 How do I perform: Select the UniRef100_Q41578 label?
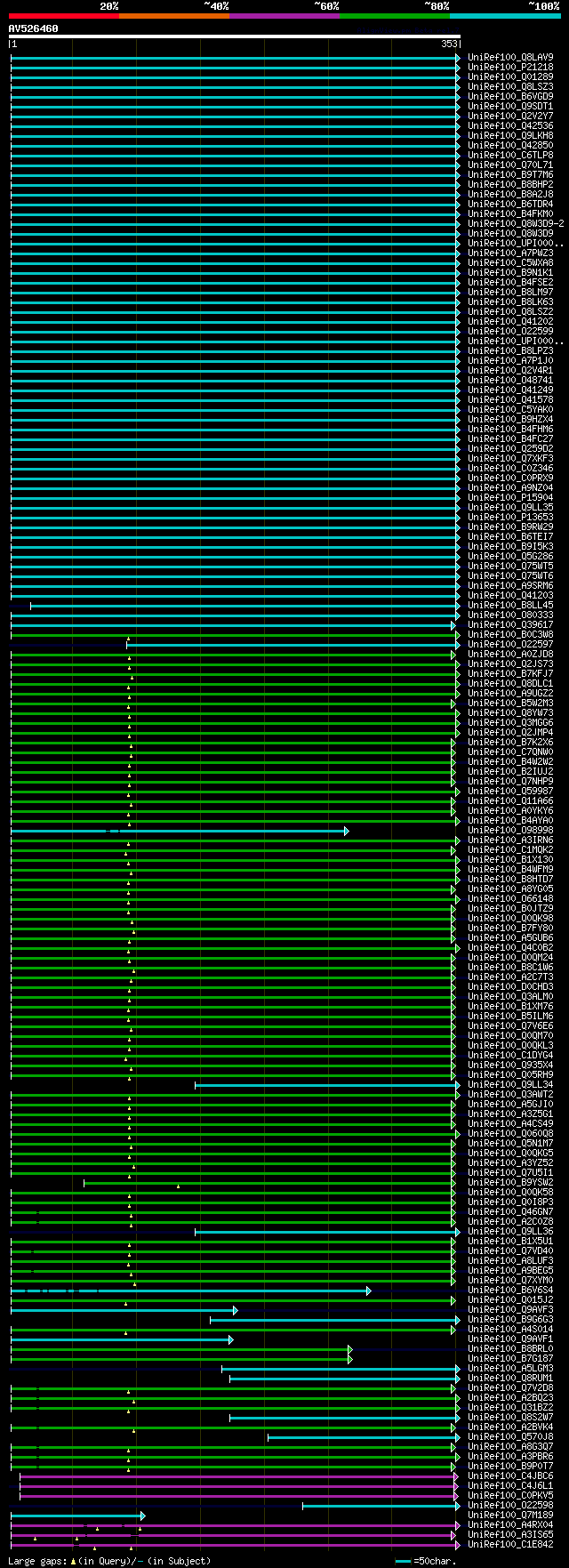click(510, 399)
